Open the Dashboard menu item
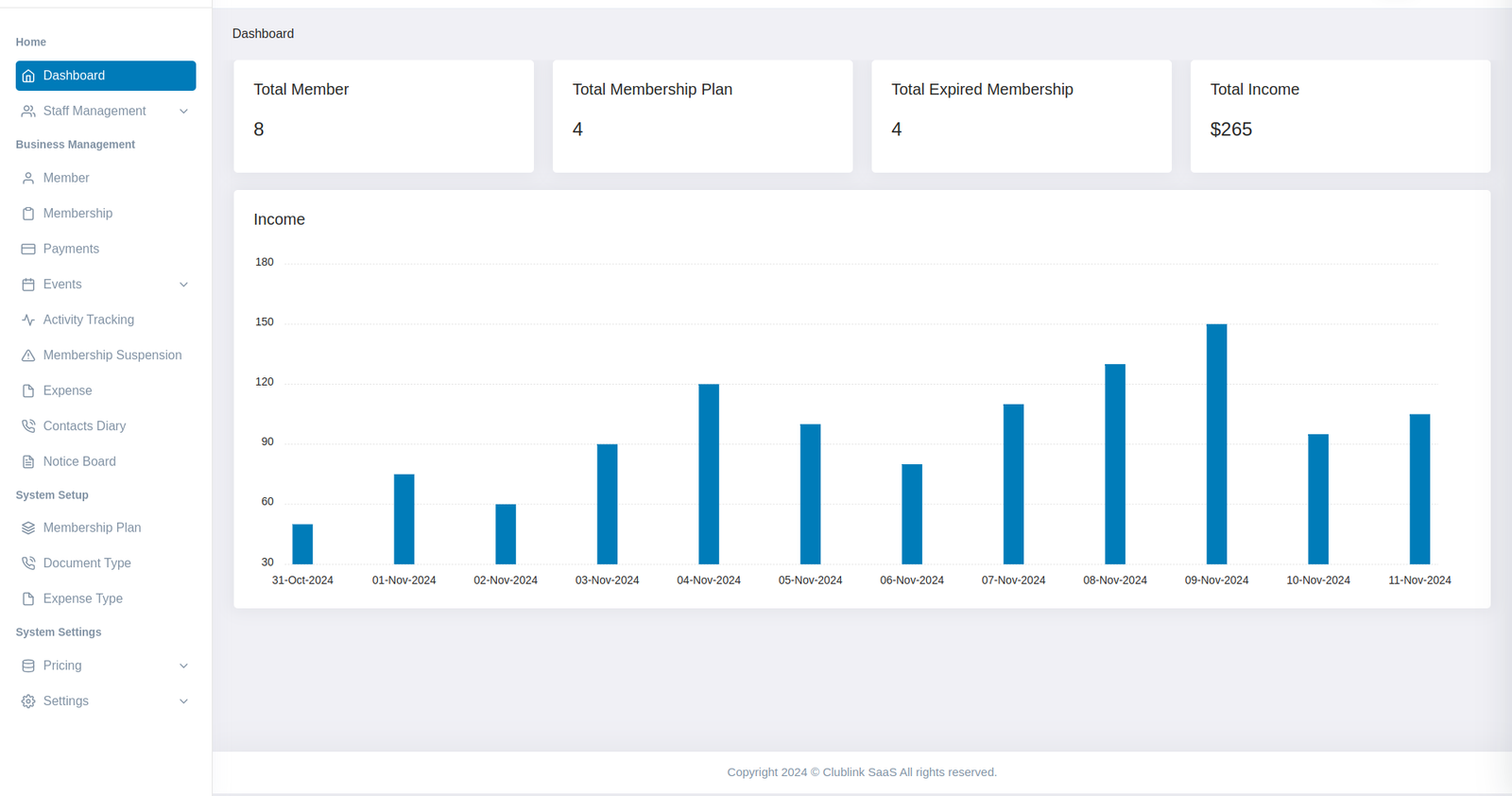The height and width of the screenshot is (796, 1512). pyautogui.click(x=105, y=76)
